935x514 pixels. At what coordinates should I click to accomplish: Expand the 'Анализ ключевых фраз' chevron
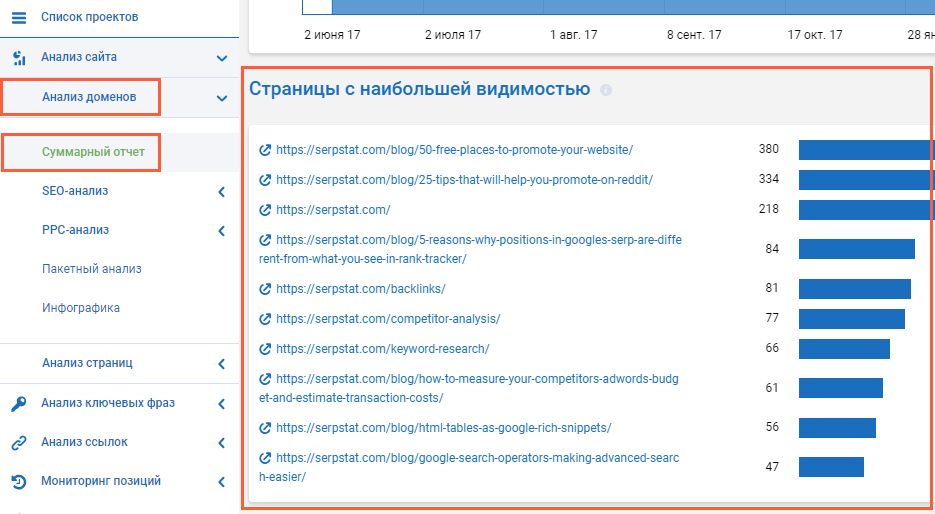click(x=222, y=404)
